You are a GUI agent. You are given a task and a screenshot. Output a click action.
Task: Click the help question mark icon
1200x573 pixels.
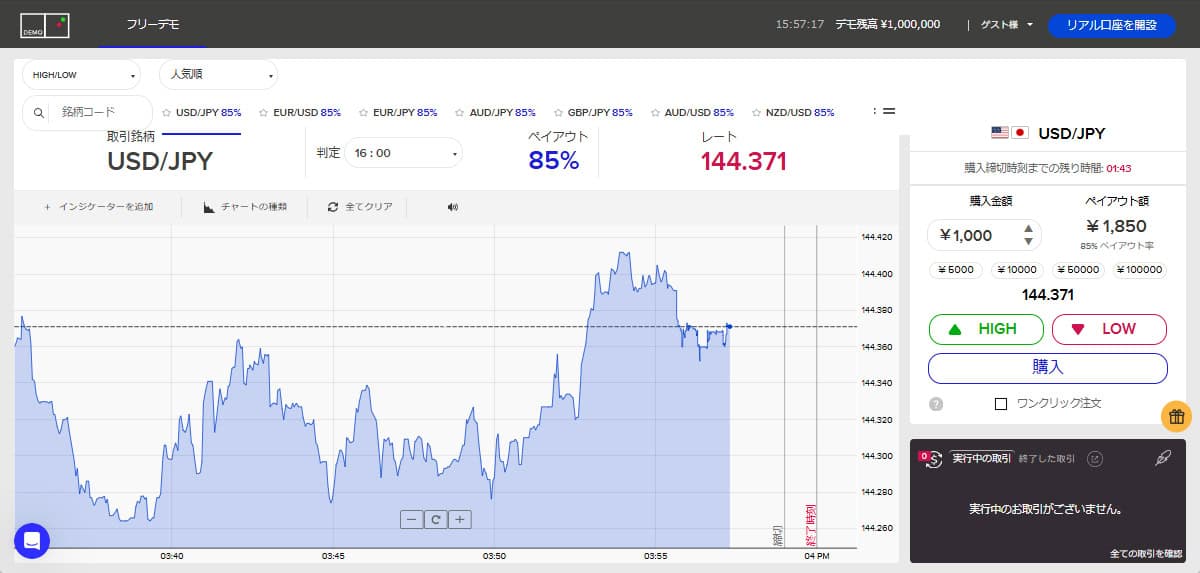coord(936,404)
